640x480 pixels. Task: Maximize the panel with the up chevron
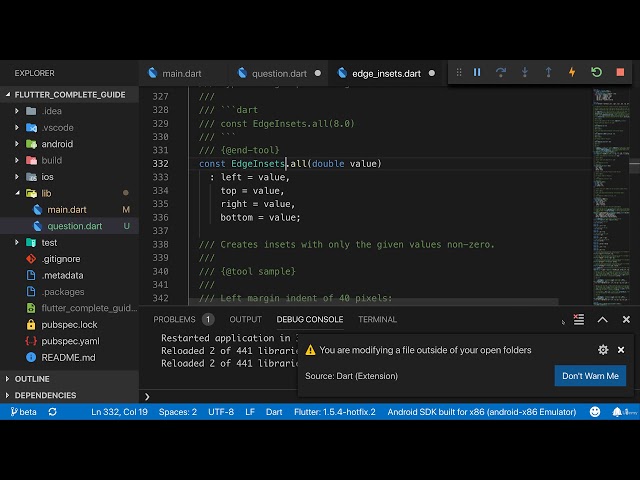[602, 320]
